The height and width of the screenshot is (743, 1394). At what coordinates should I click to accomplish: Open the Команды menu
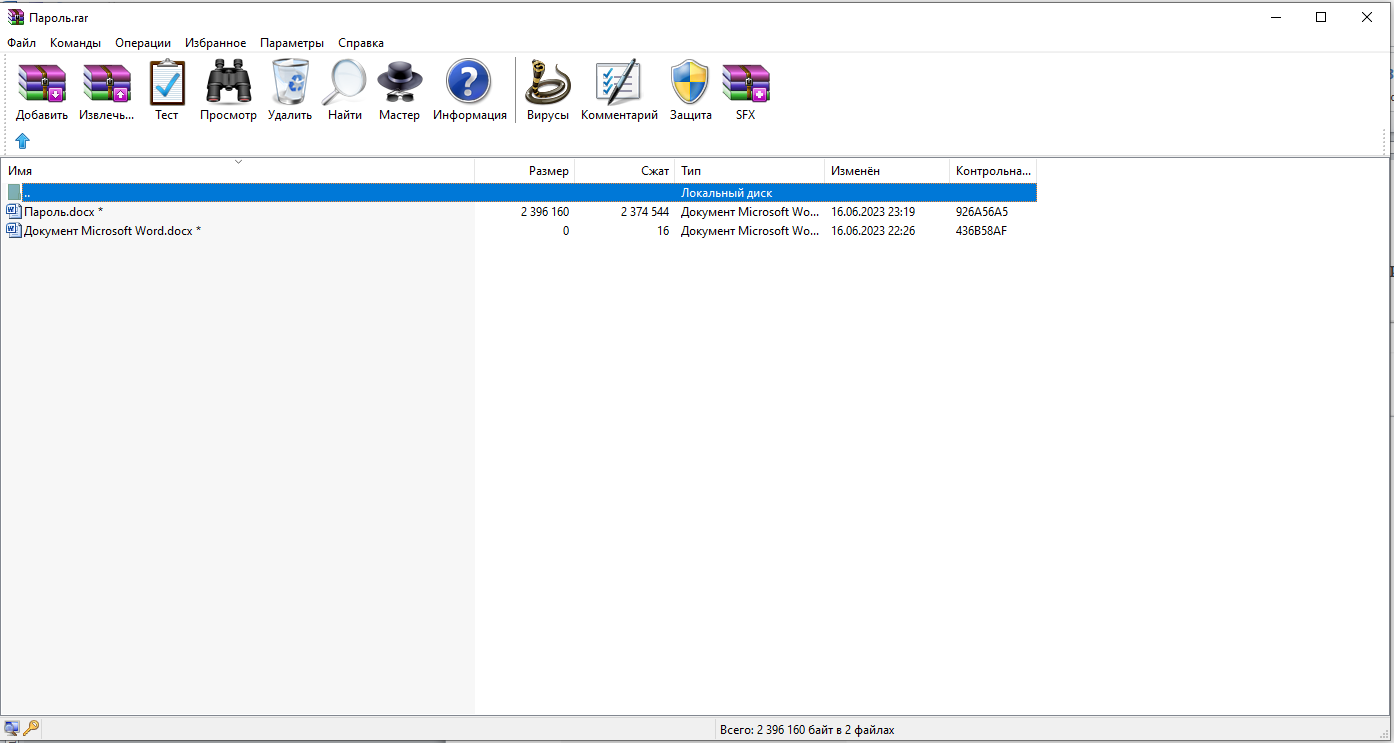click(x=75, y=43)
